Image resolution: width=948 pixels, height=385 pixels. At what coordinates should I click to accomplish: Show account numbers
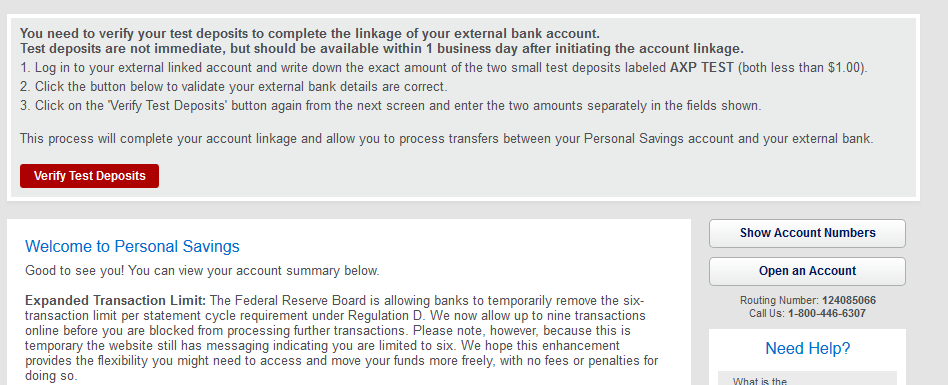coord(807,233)
